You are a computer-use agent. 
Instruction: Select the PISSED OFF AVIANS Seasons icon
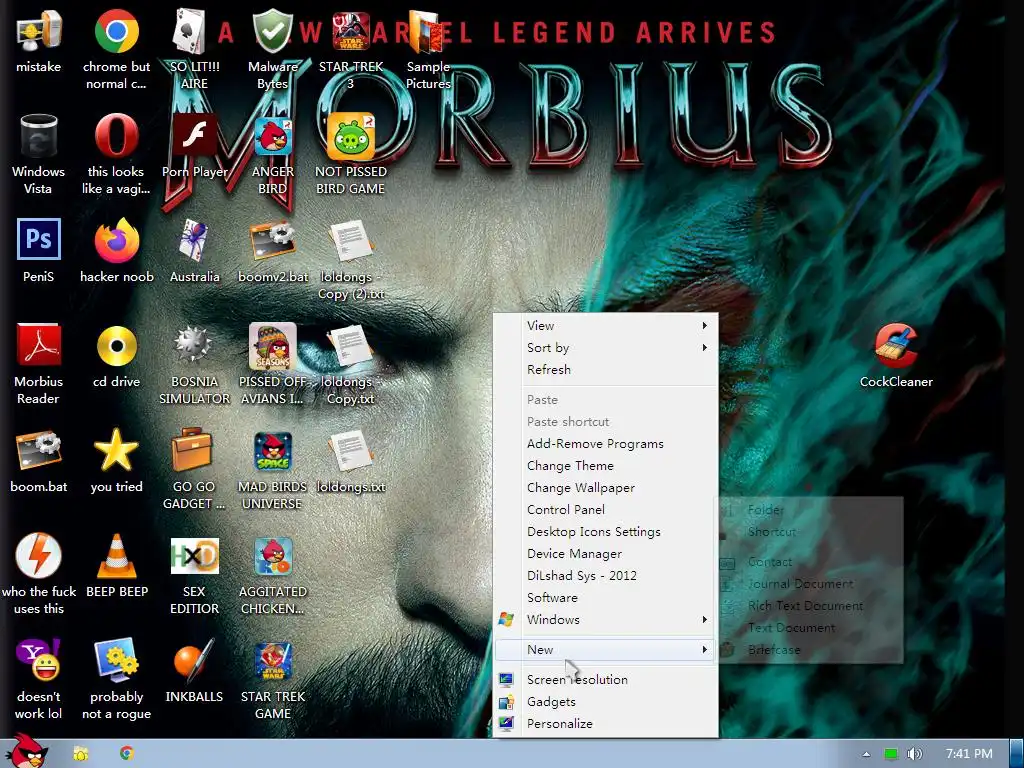(272, 345)
